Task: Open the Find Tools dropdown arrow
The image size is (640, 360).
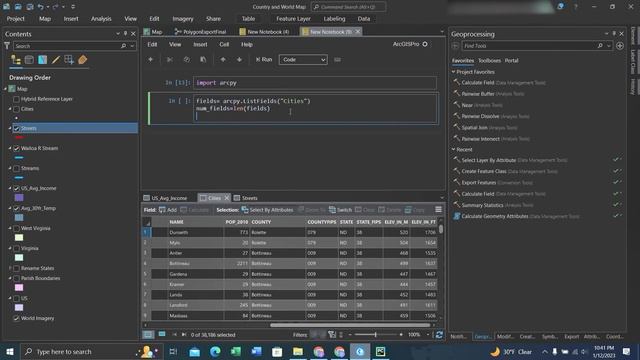Action: [x=609, y=46]
